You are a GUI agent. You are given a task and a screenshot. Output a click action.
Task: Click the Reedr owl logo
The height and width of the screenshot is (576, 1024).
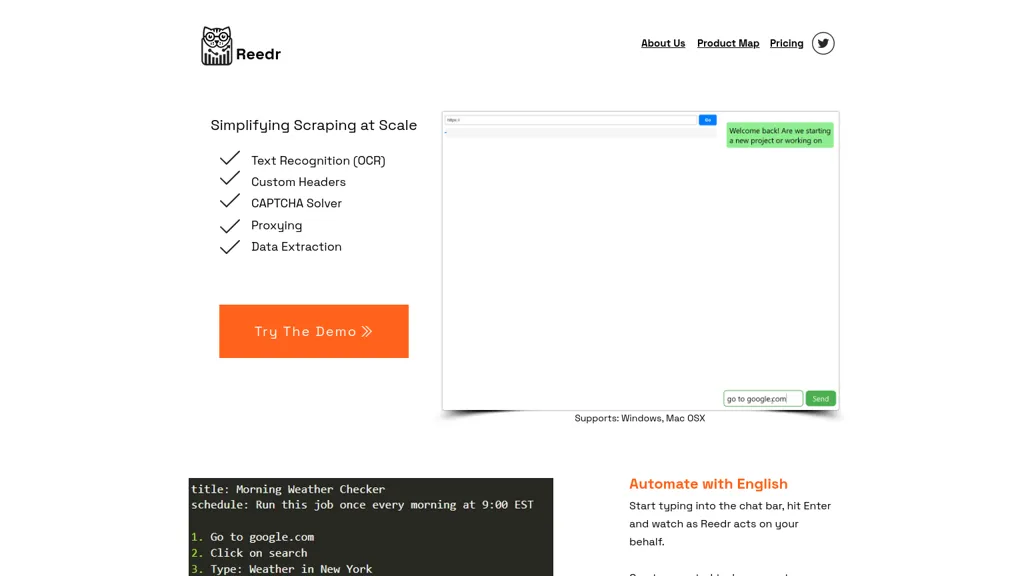click(216, 46)
